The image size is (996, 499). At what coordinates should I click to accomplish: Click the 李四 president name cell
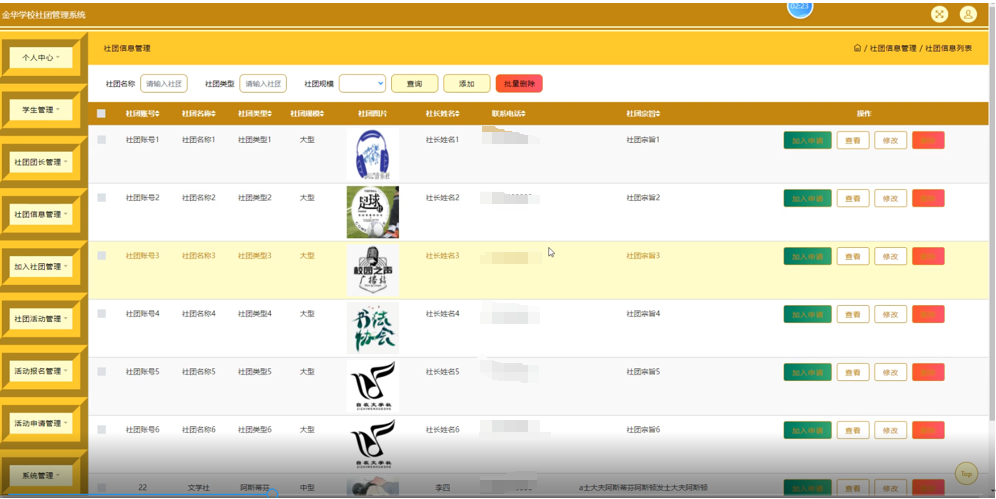442,488
